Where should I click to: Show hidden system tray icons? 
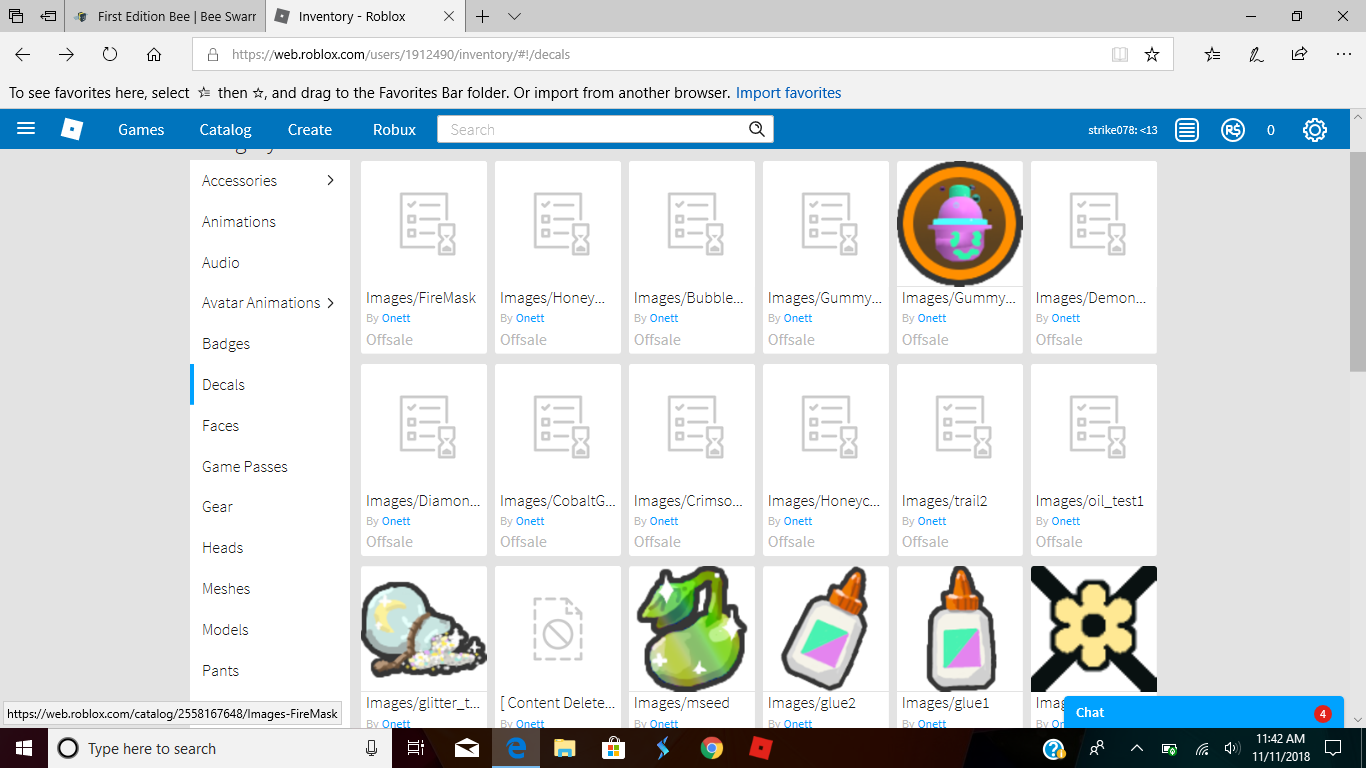[x=1136, y=748]
